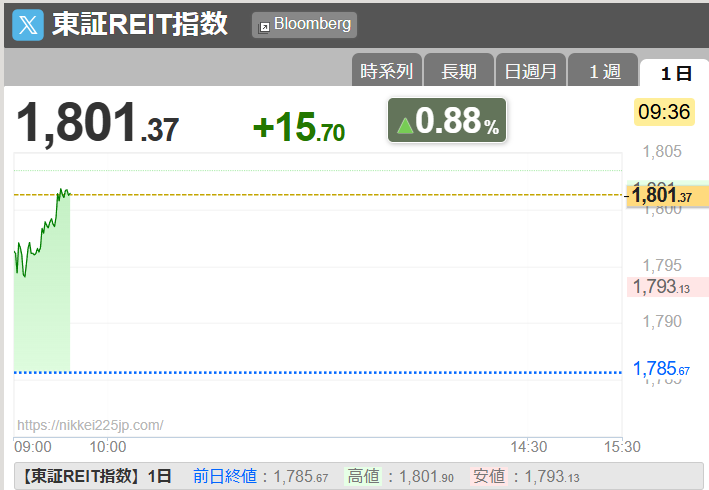709x490 pixels.
Task: Click the 10:00 x-axis label
Action: (108, 447)
